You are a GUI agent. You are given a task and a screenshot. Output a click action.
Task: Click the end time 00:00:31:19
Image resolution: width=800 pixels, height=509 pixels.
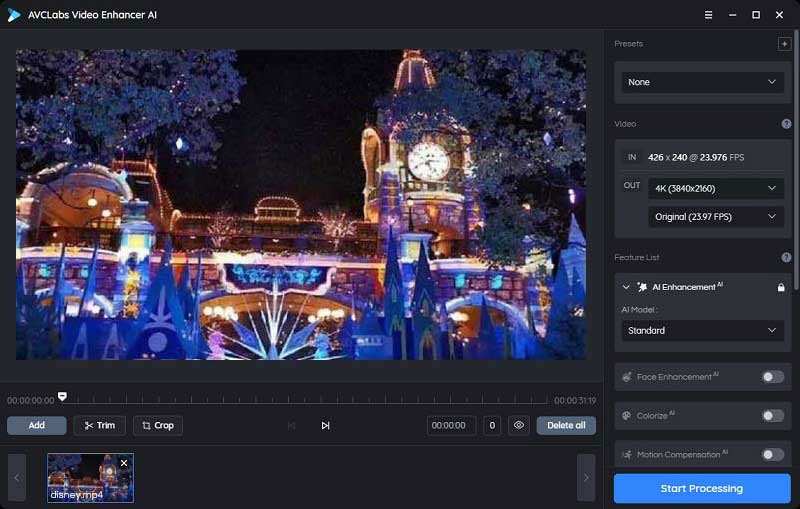[x=575, y=400]
